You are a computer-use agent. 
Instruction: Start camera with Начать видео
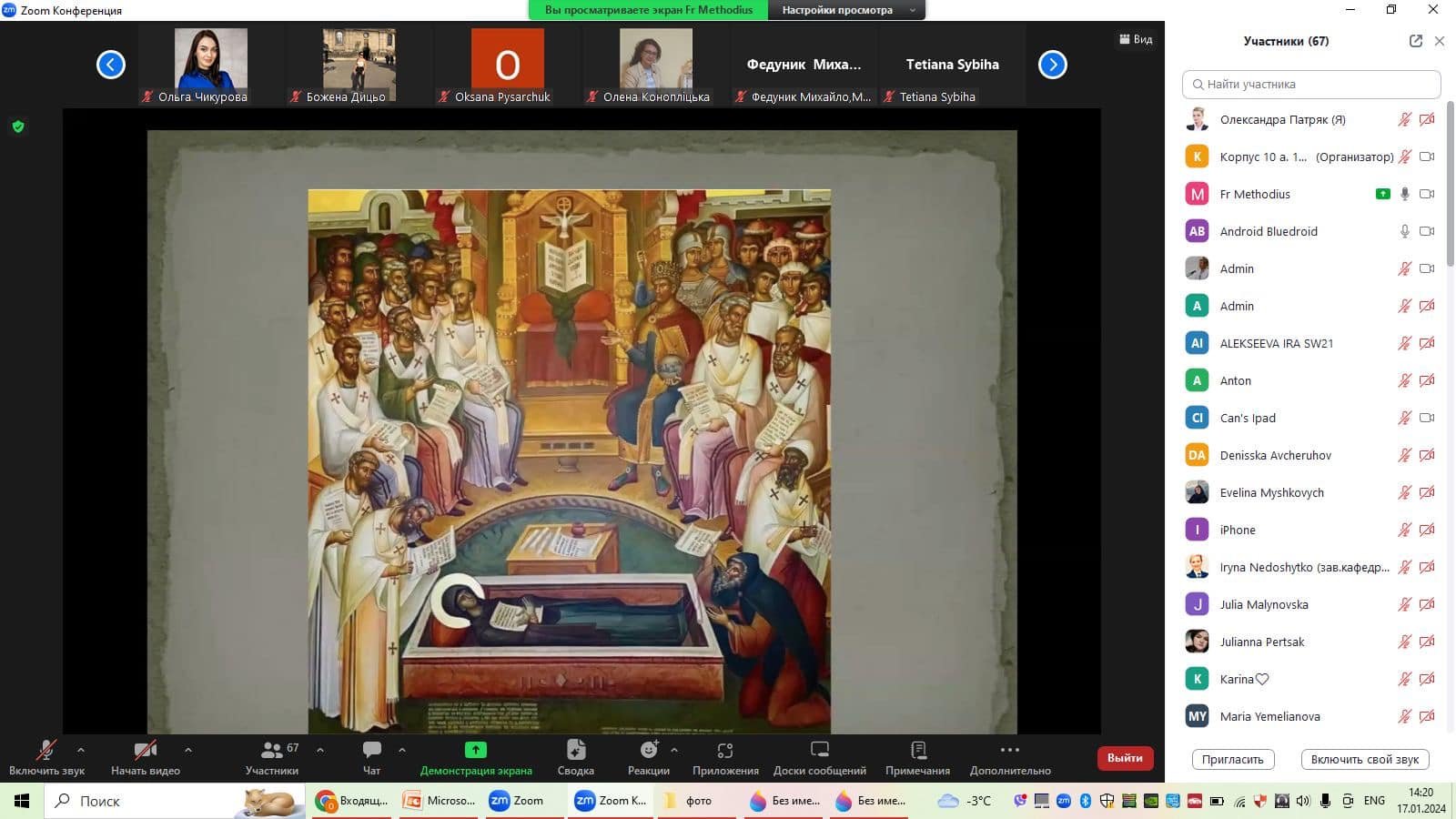pyautogui.click(x=146, y=758)
